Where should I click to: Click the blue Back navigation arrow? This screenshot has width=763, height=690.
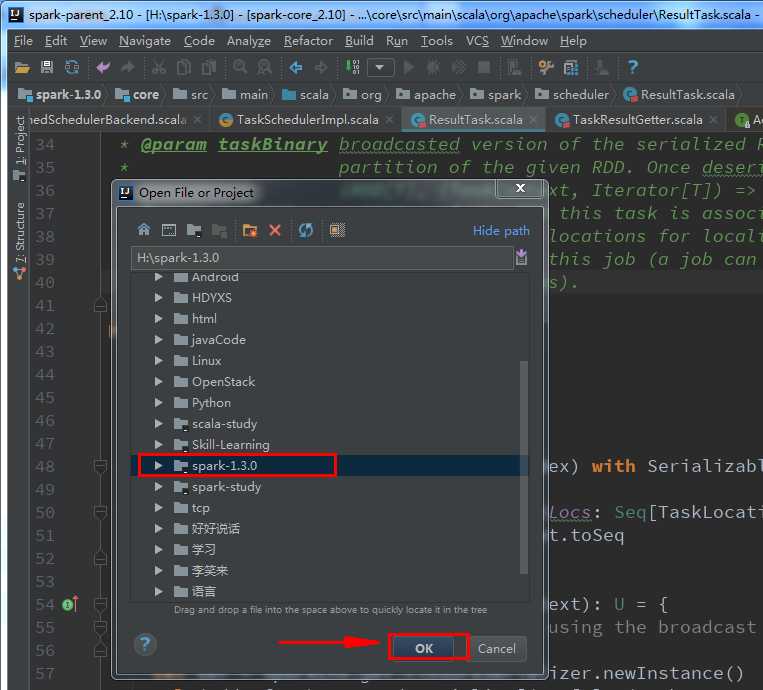295,67
